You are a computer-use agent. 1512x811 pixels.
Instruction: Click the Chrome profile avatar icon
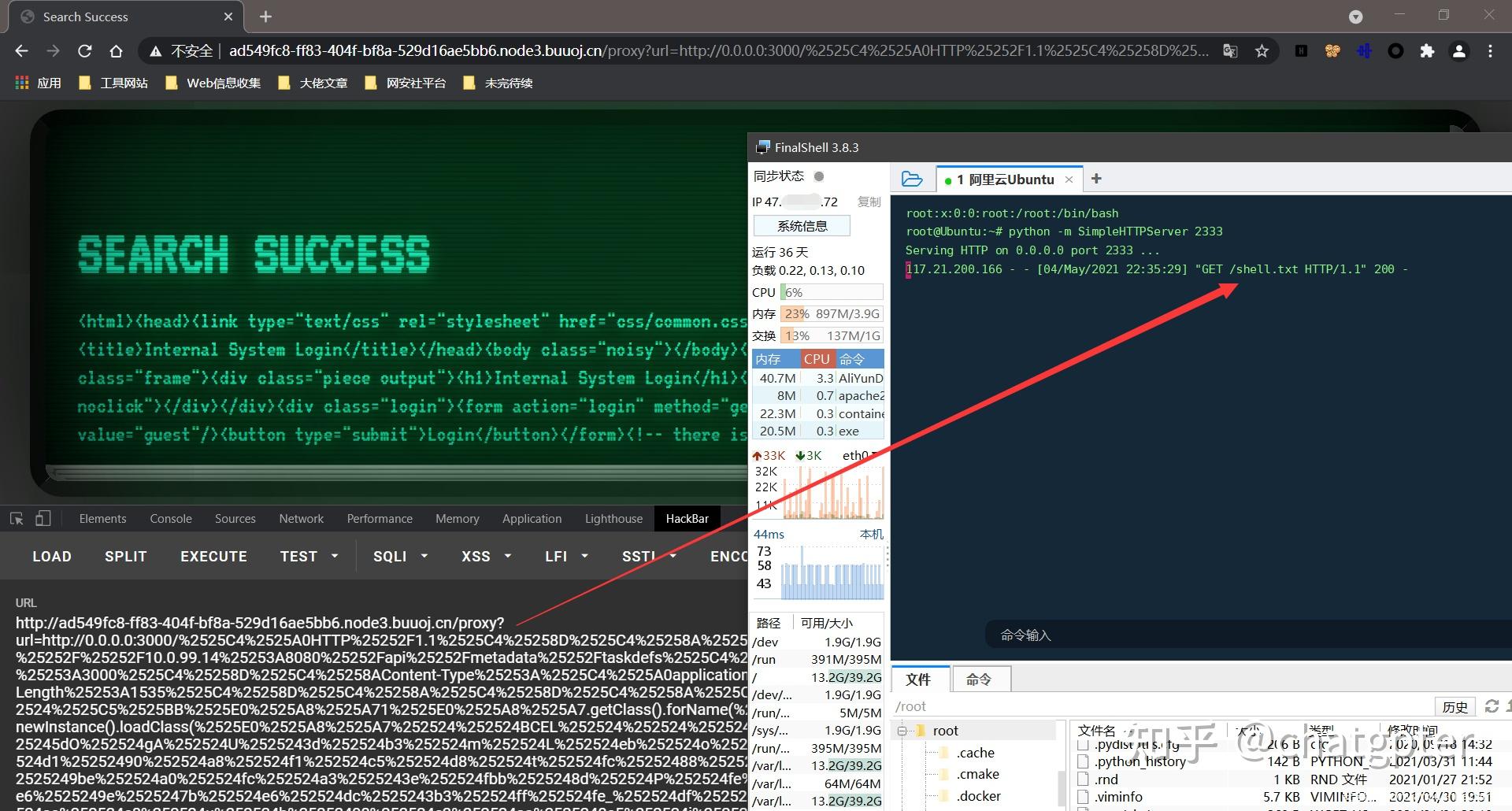[x=1458, y=50]
